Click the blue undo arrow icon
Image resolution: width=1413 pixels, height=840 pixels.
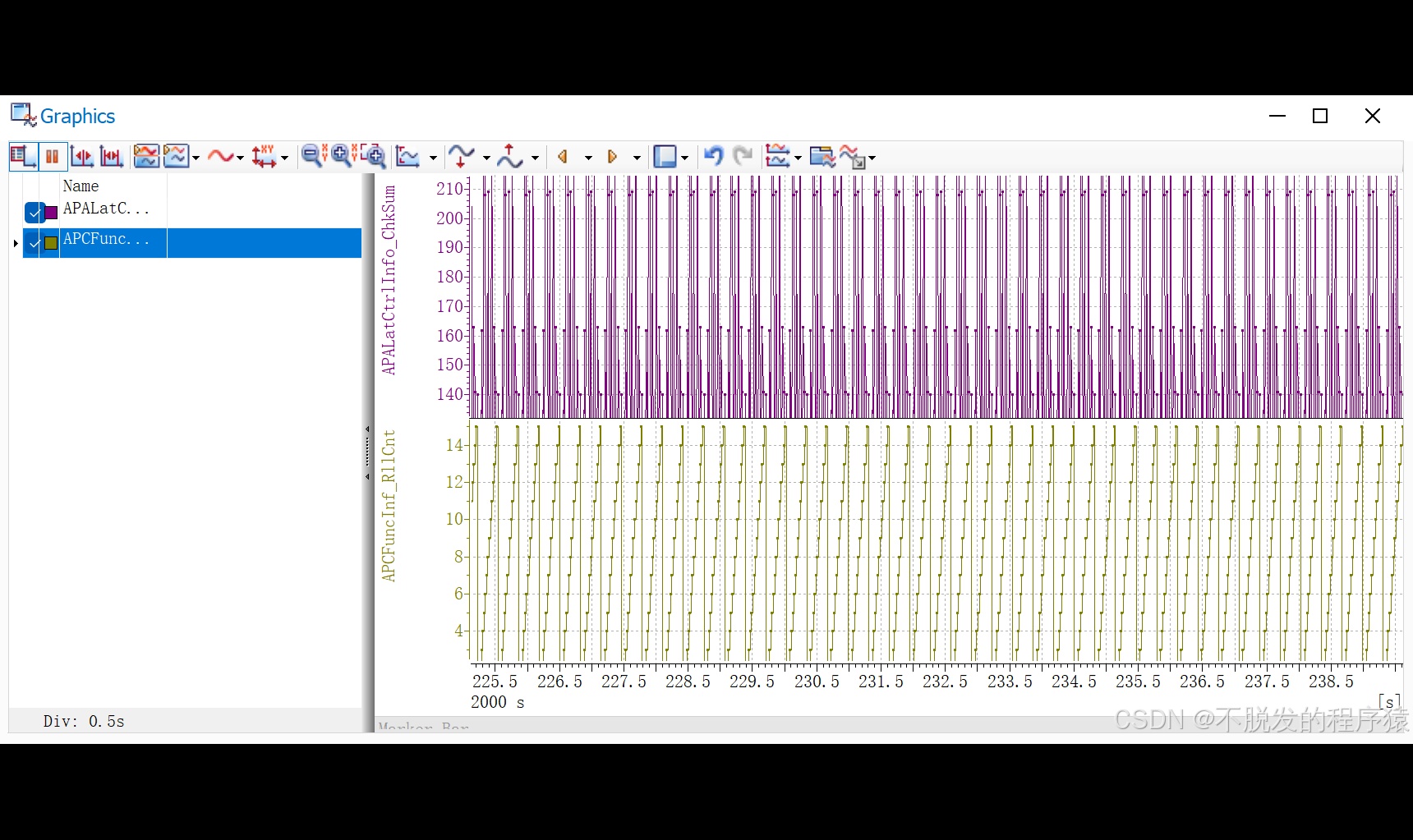click(x=713, y=156)
